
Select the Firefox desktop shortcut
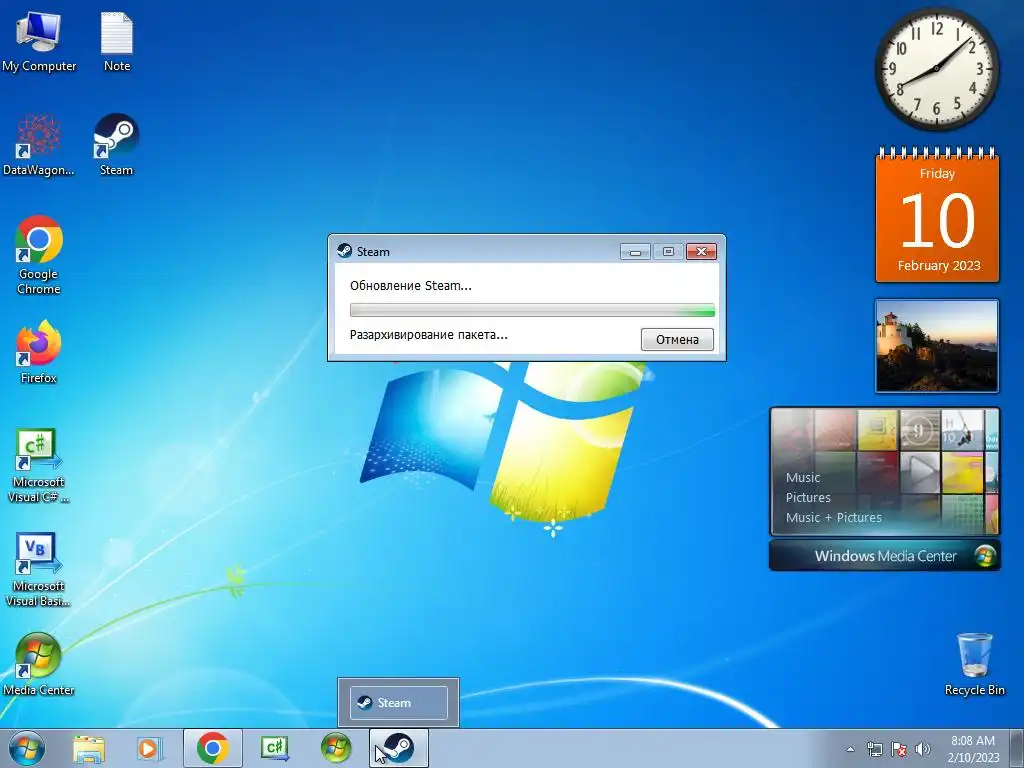point(39,351)
